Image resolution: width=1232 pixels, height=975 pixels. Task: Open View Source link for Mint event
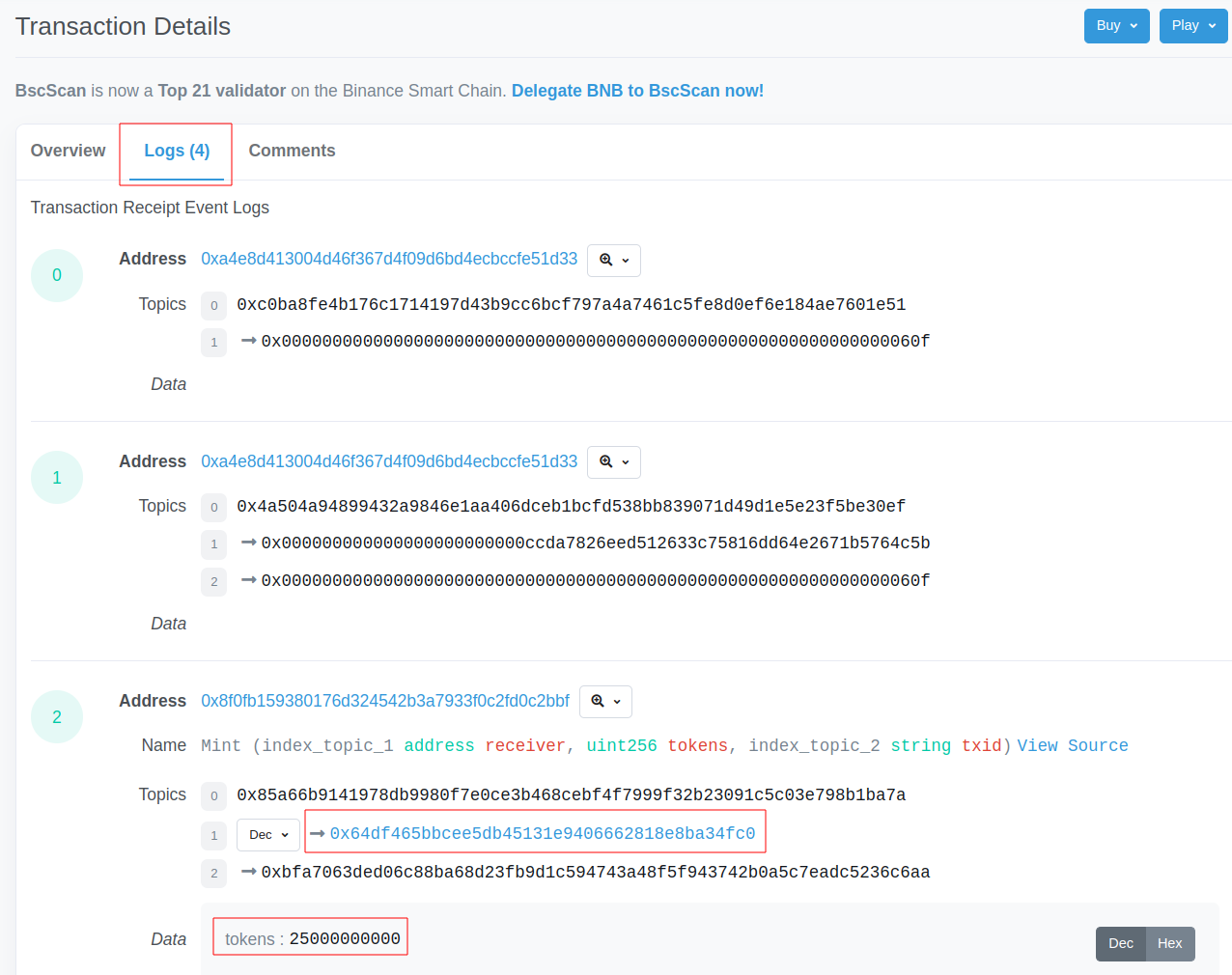(x=1072, y=745)
